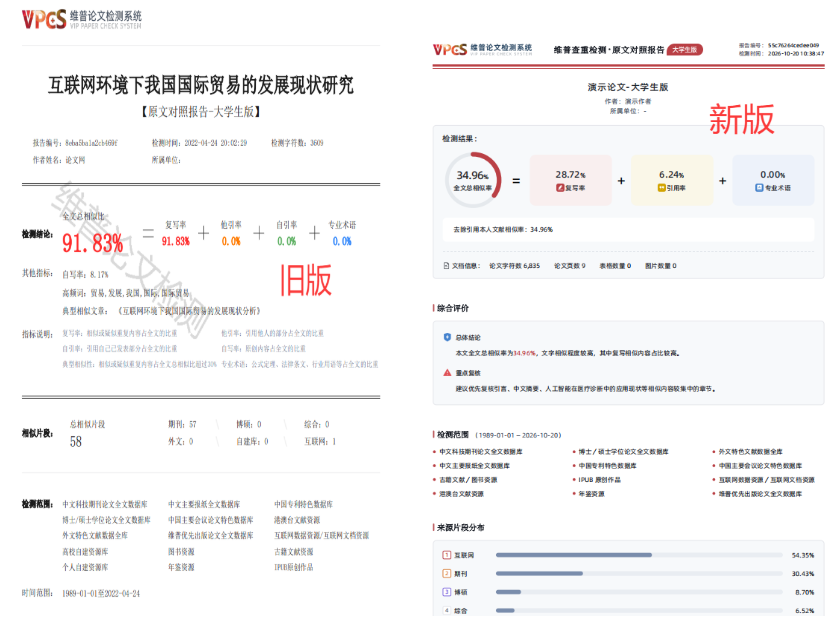Screen dimensions: 839x640
Task: Click the 综合评价 section heading
Action: point(453,308)
